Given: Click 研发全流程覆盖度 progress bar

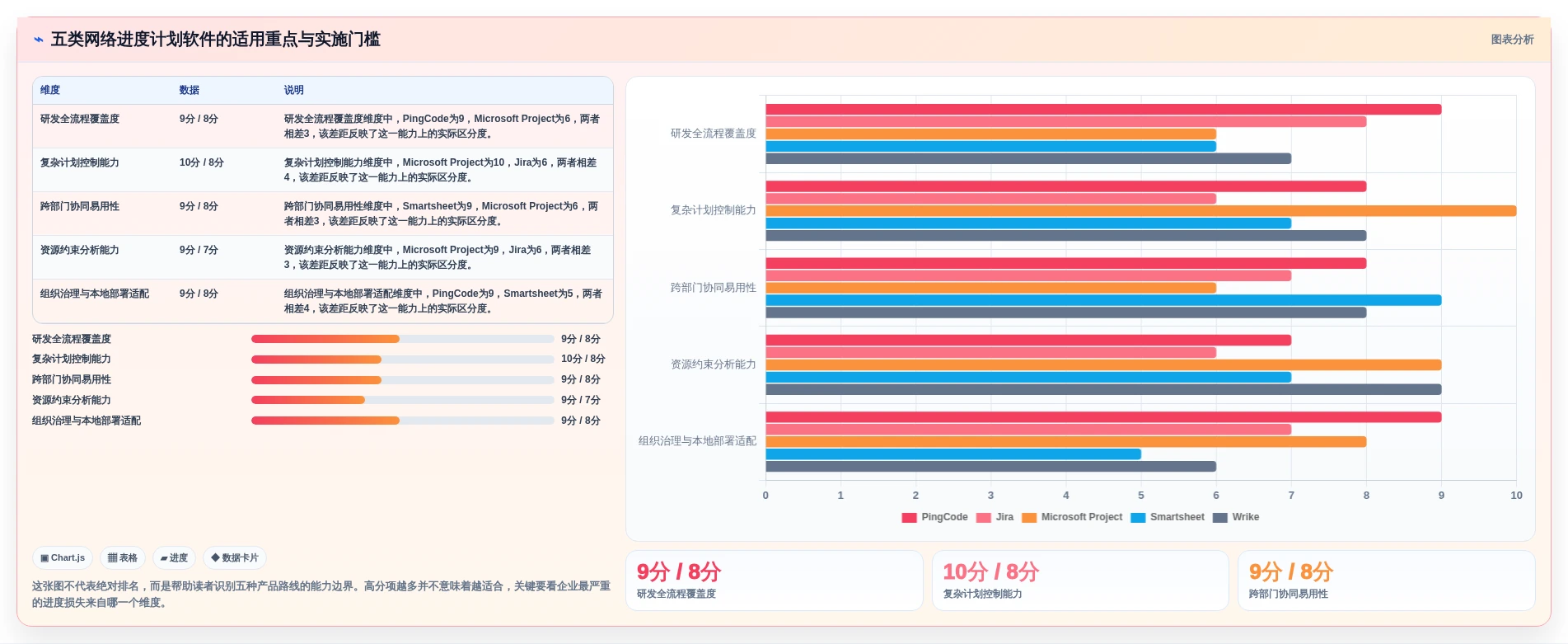Looking at the screenshot, I should 403,339.
